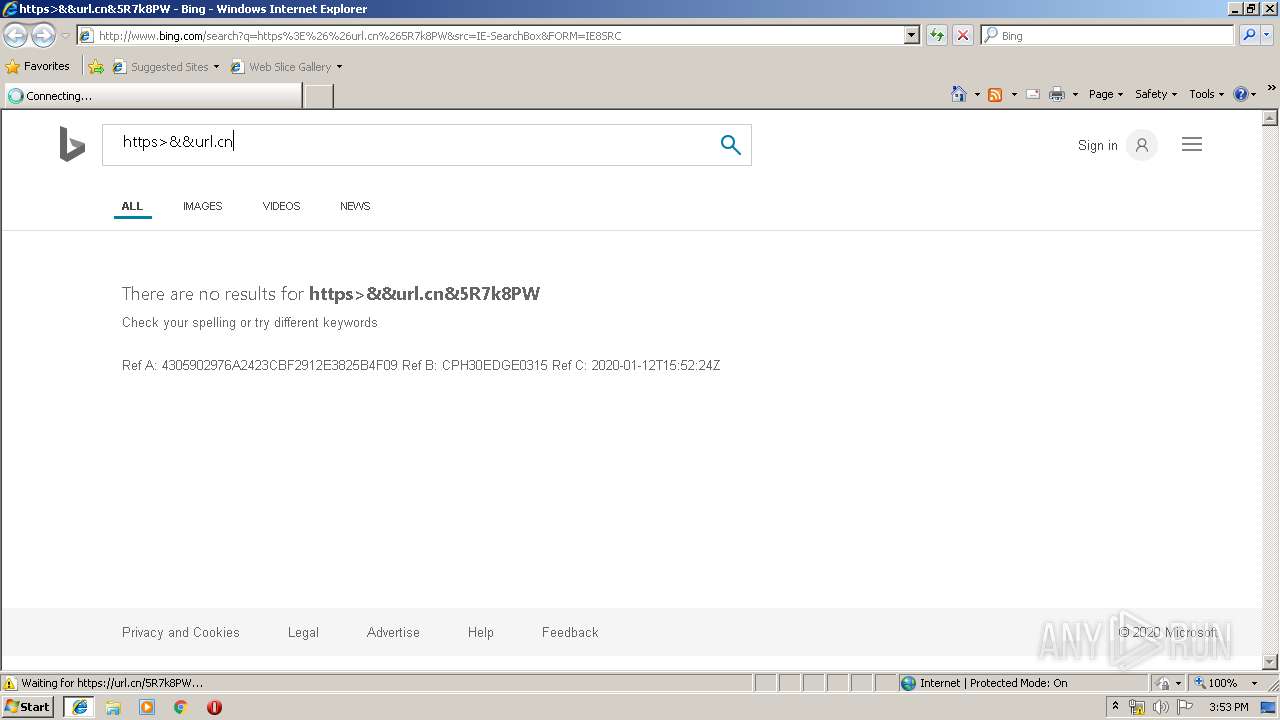1280x720 pixels.
Task: Click the Read mail icon
Action: (1033, 94)
